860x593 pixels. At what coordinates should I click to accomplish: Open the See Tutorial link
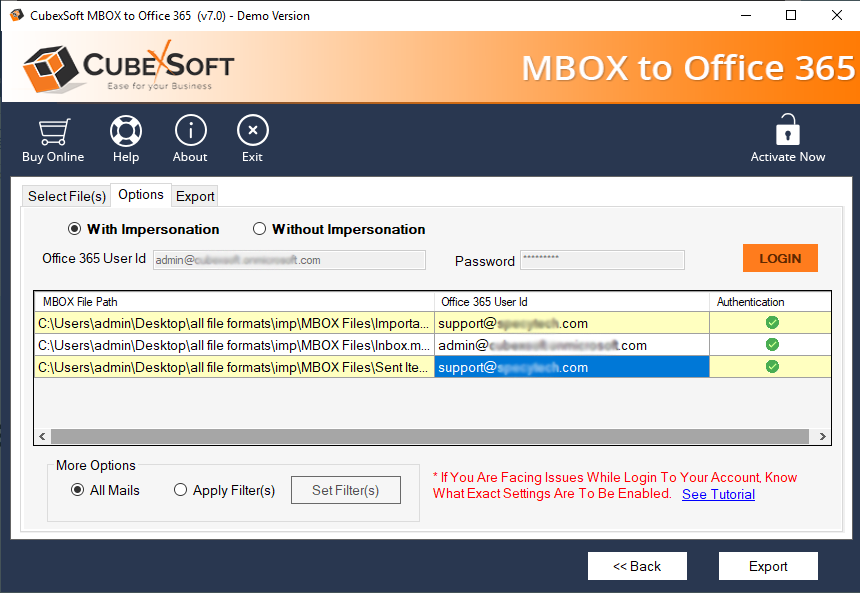click(x=718, y=494)
